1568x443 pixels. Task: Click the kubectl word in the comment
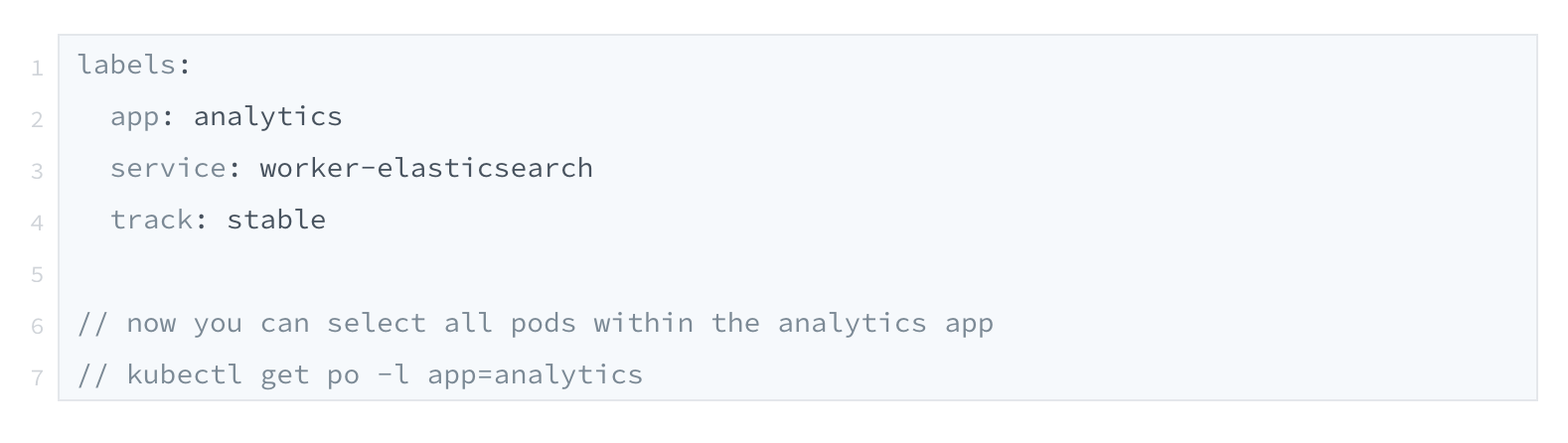(x=185, y=374)
